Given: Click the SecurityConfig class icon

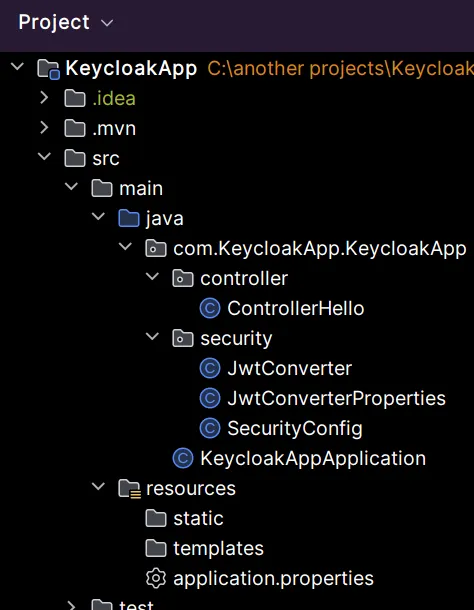Looking at the screenshot, I should click(x=210, y=428).
